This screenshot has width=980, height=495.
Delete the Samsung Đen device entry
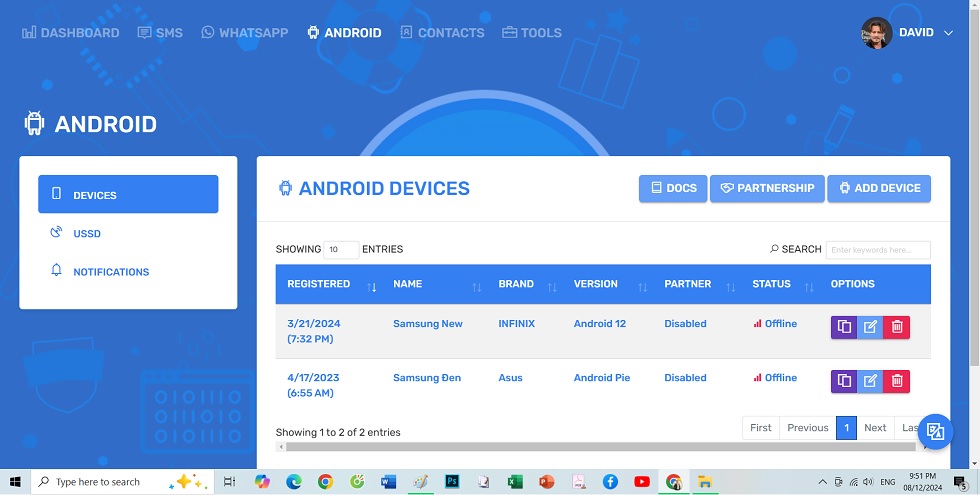click(x=897, y=381)
